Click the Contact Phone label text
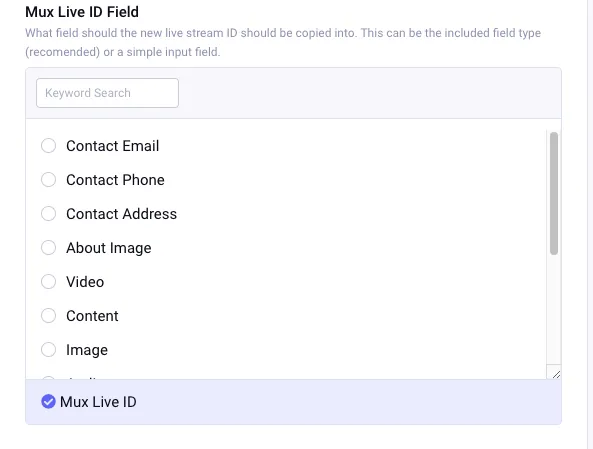Viewport: 593px width, 449px height. pos(115,180)
